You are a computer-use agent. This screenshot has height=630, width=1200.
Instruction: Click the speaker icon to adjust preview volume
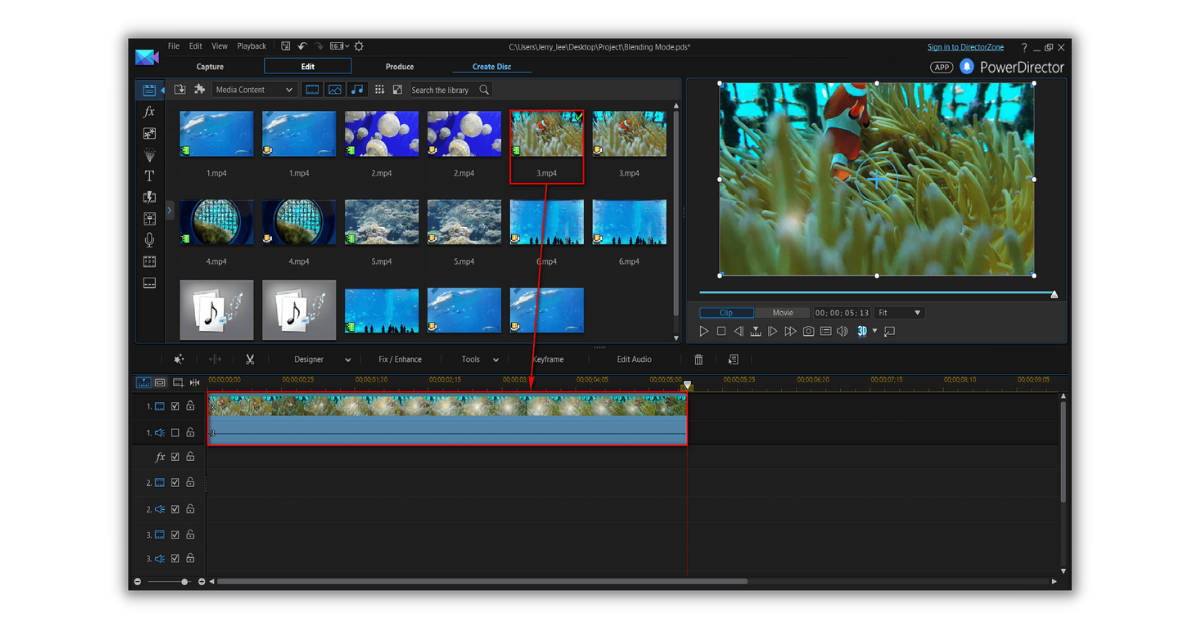click(x=843, y=331)
